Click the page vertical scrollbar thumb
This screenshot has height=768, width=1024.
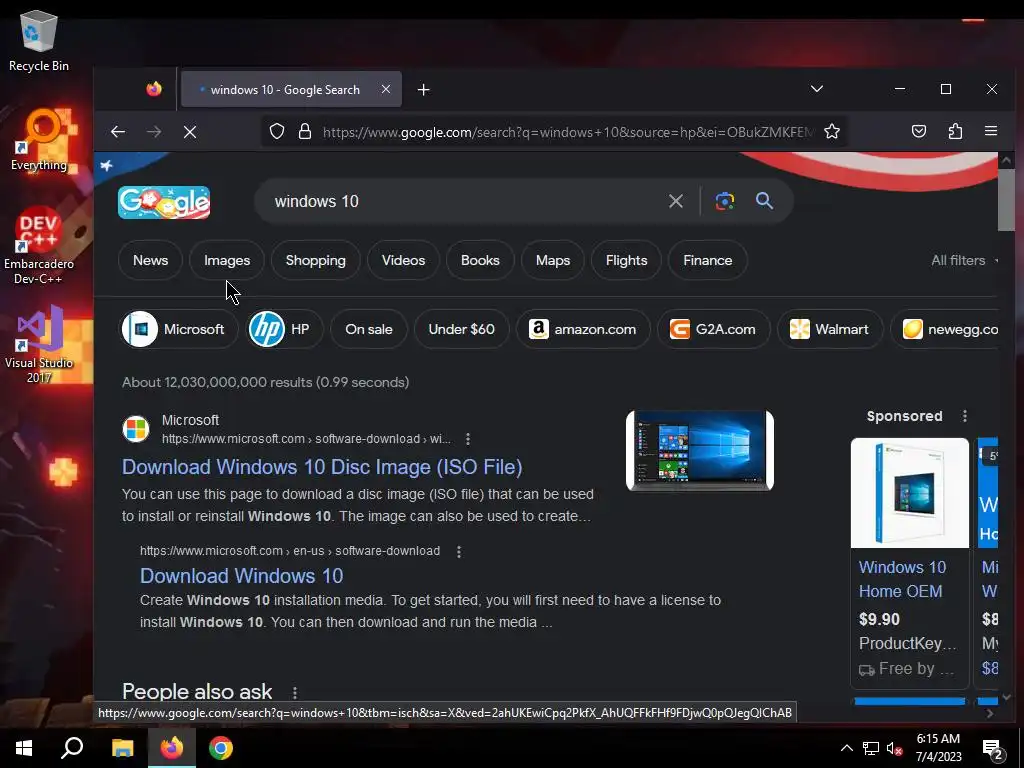coord(1006,199)
